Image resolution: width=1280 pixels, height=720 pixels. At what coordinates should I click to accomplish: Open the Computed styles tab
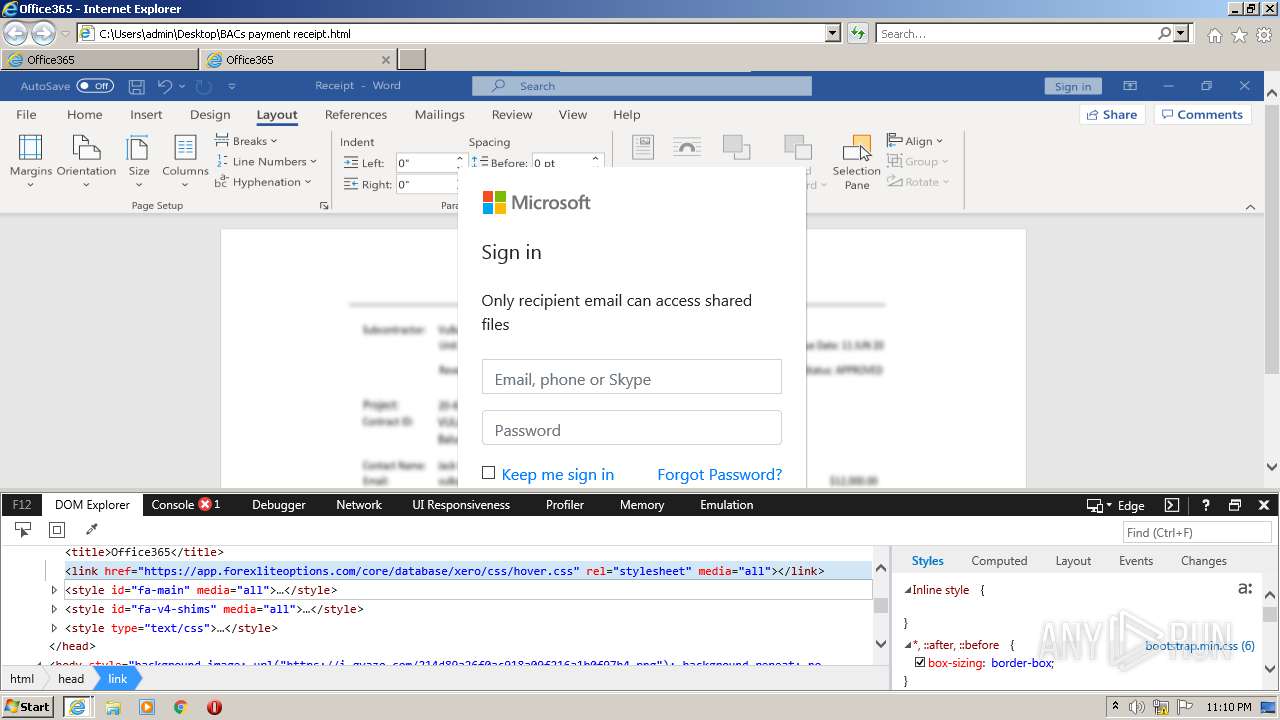(x=999, y=561)
